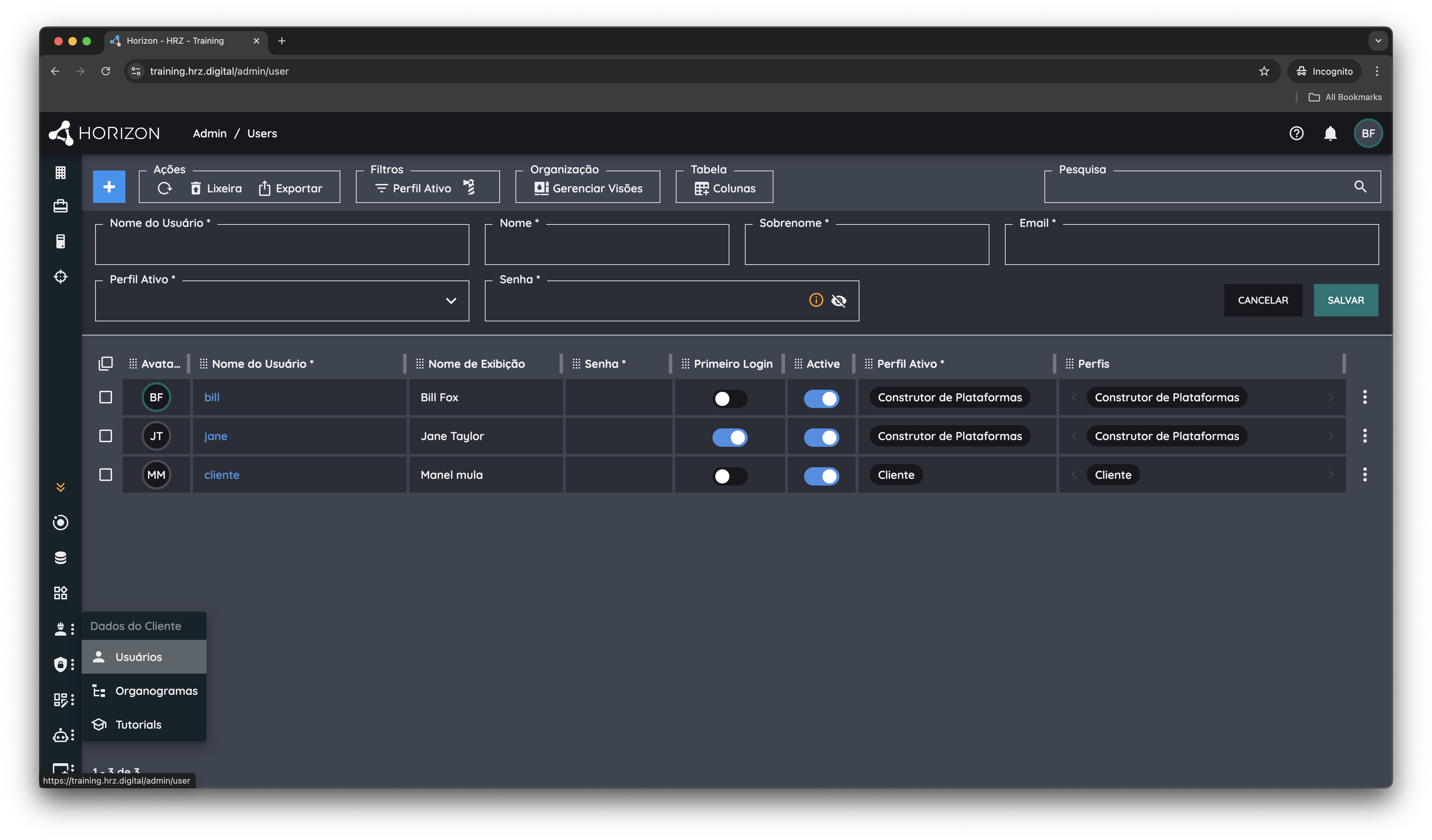
Task: Toggle Active switch for Manel mula
Action: point(821,476)
